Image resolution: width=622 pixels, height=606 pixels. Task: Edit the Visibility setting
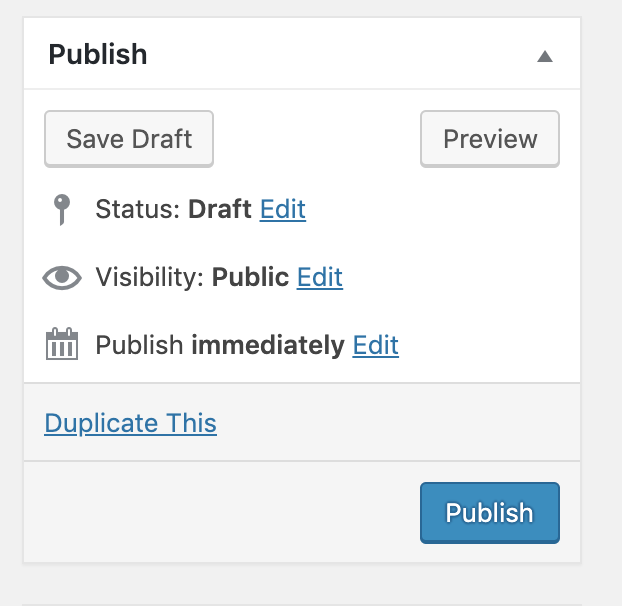(x=320, y=277)
